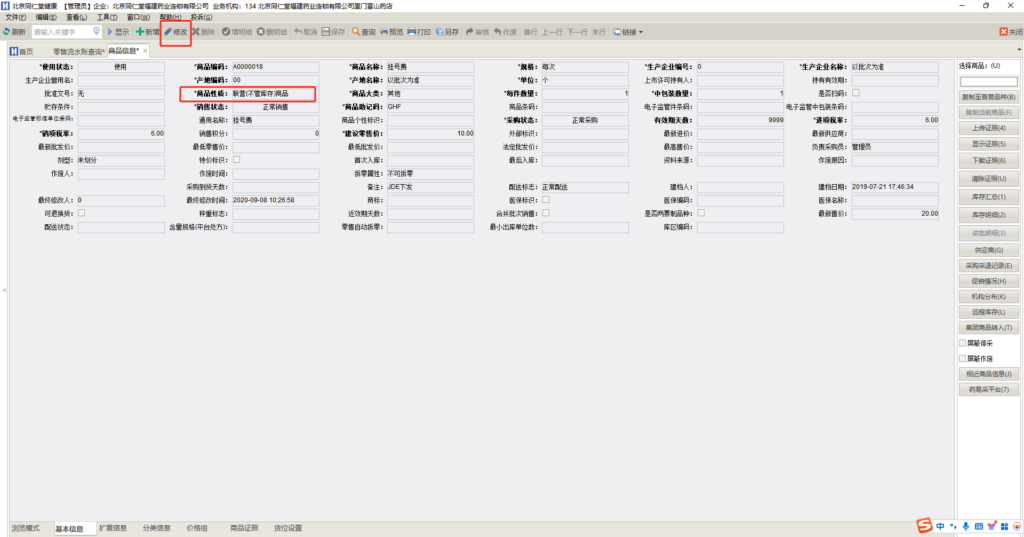The width and height of the screenshot is (1024, 537).
Task: Click the 刷新 refresh toolbar icon
Action: (x=7, y=31)
